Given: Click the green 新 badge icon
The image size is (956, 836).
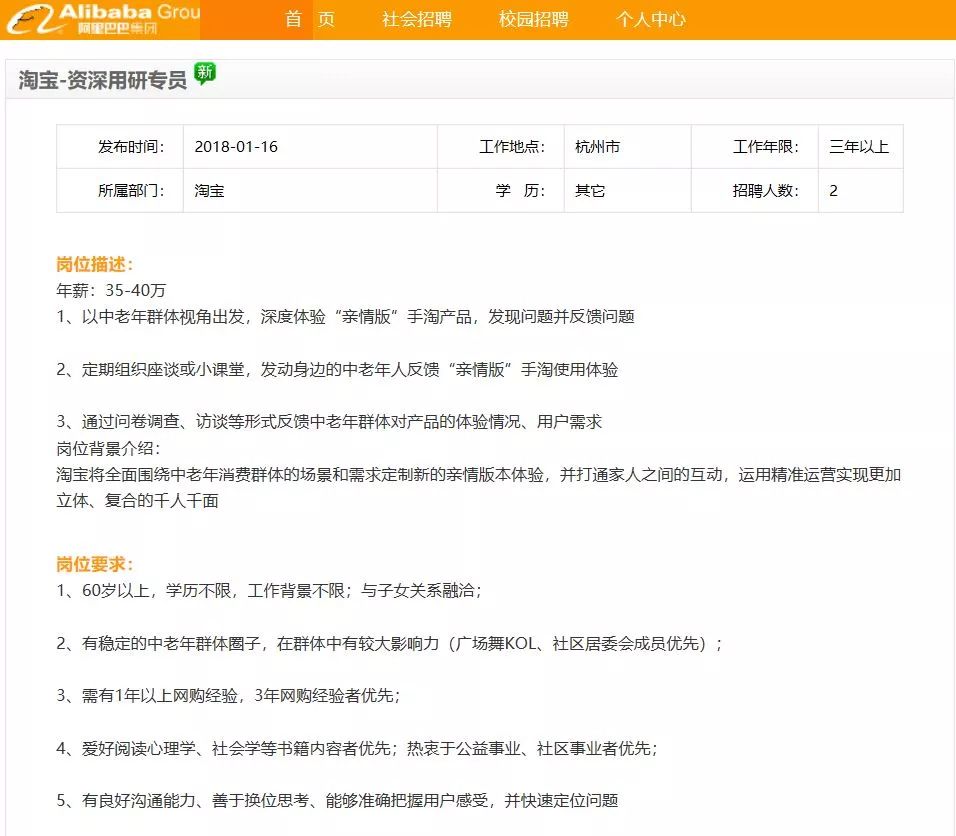Looking at the screenshot, I should coord(205,73).
